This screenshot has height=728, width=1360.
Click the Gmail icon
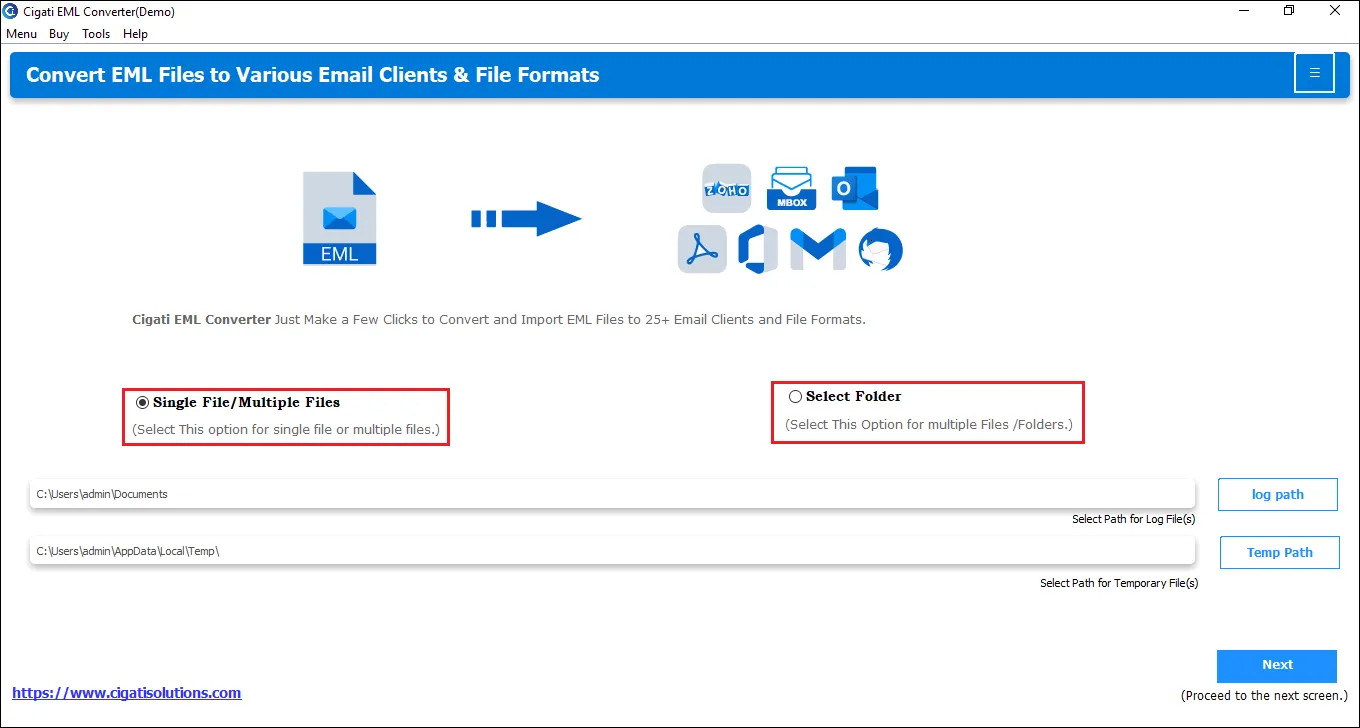818,249
